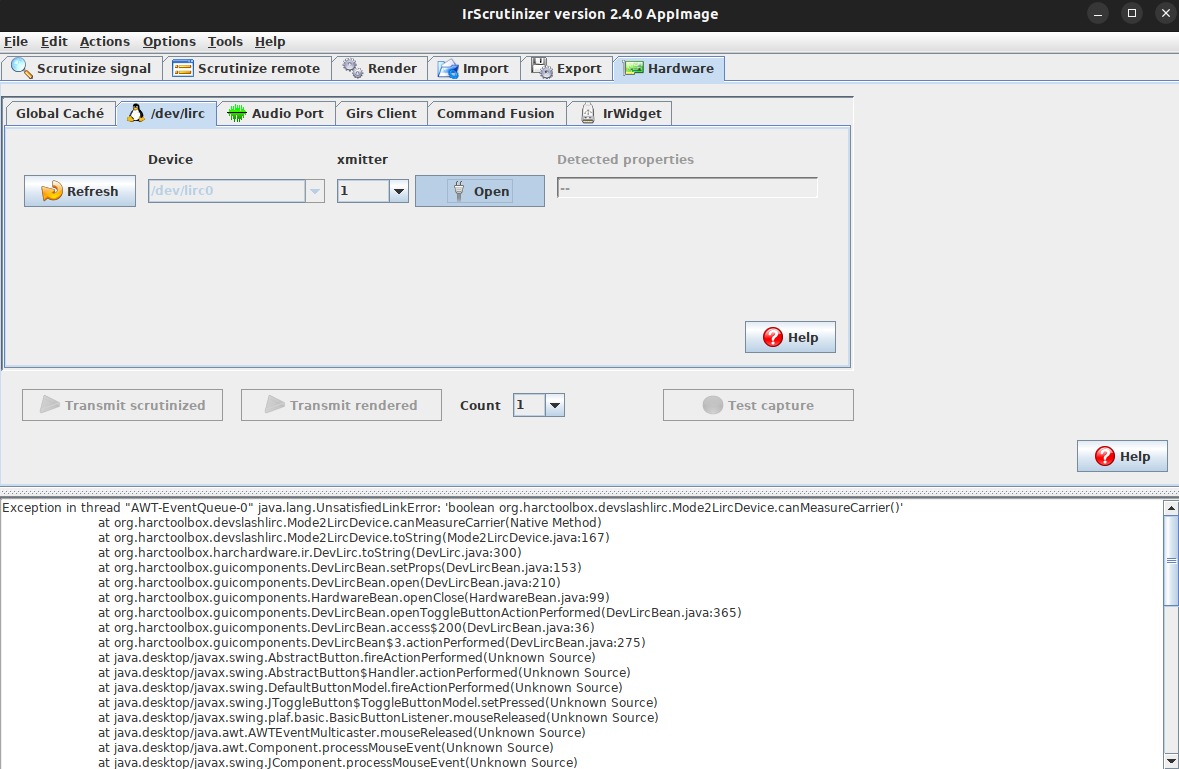
Task: Click the green Audio Port waveform icon
Action: coord(237,114)
